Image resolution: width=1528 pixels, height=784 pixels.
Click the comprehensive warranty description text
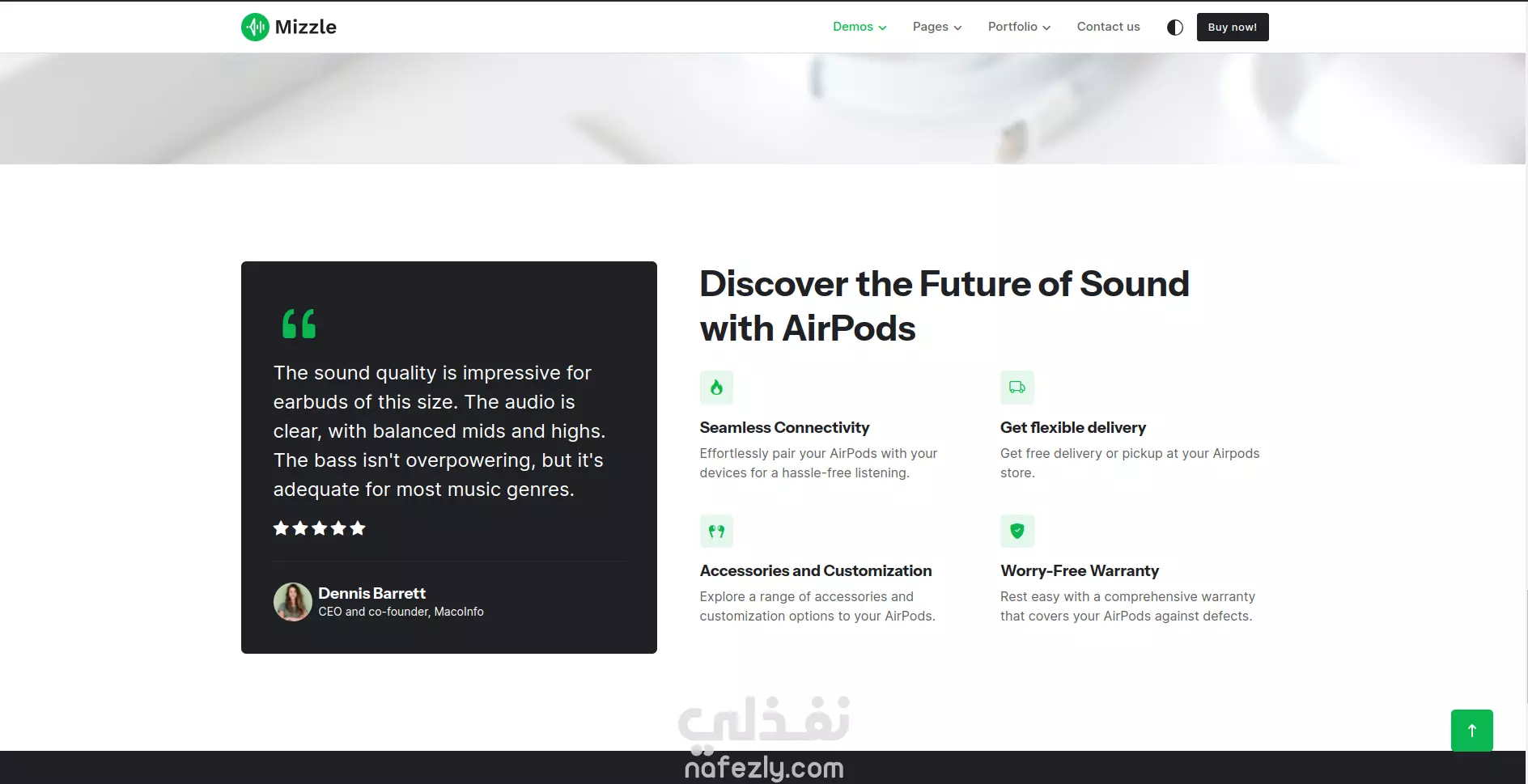1127,606
